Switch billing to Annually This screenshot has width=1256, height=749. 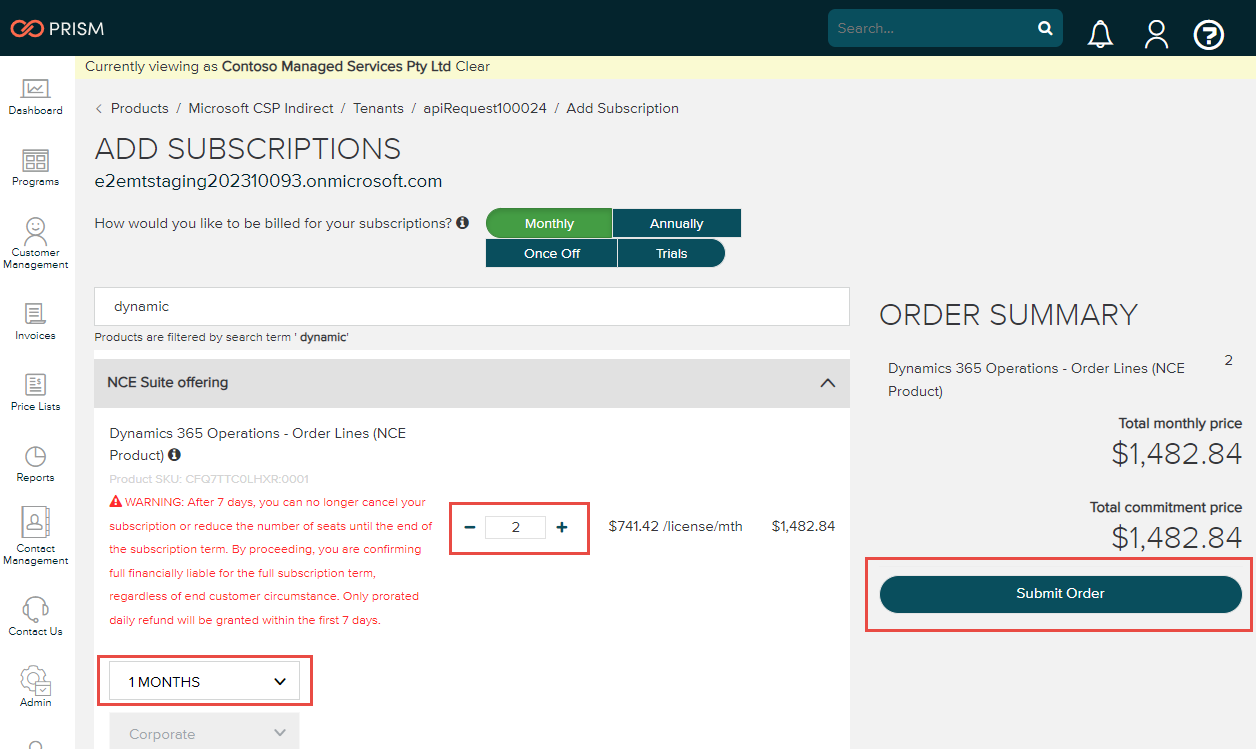coord(676,222)
